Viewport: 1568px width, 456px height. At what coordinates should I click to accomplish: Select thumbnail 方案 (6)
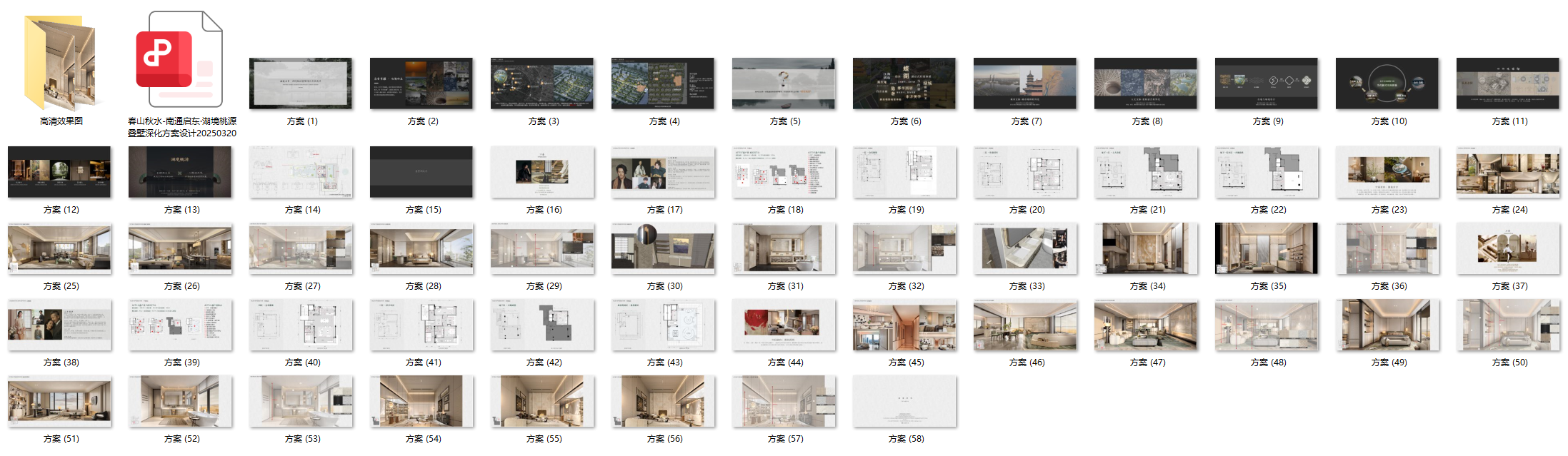coord(904,83)
